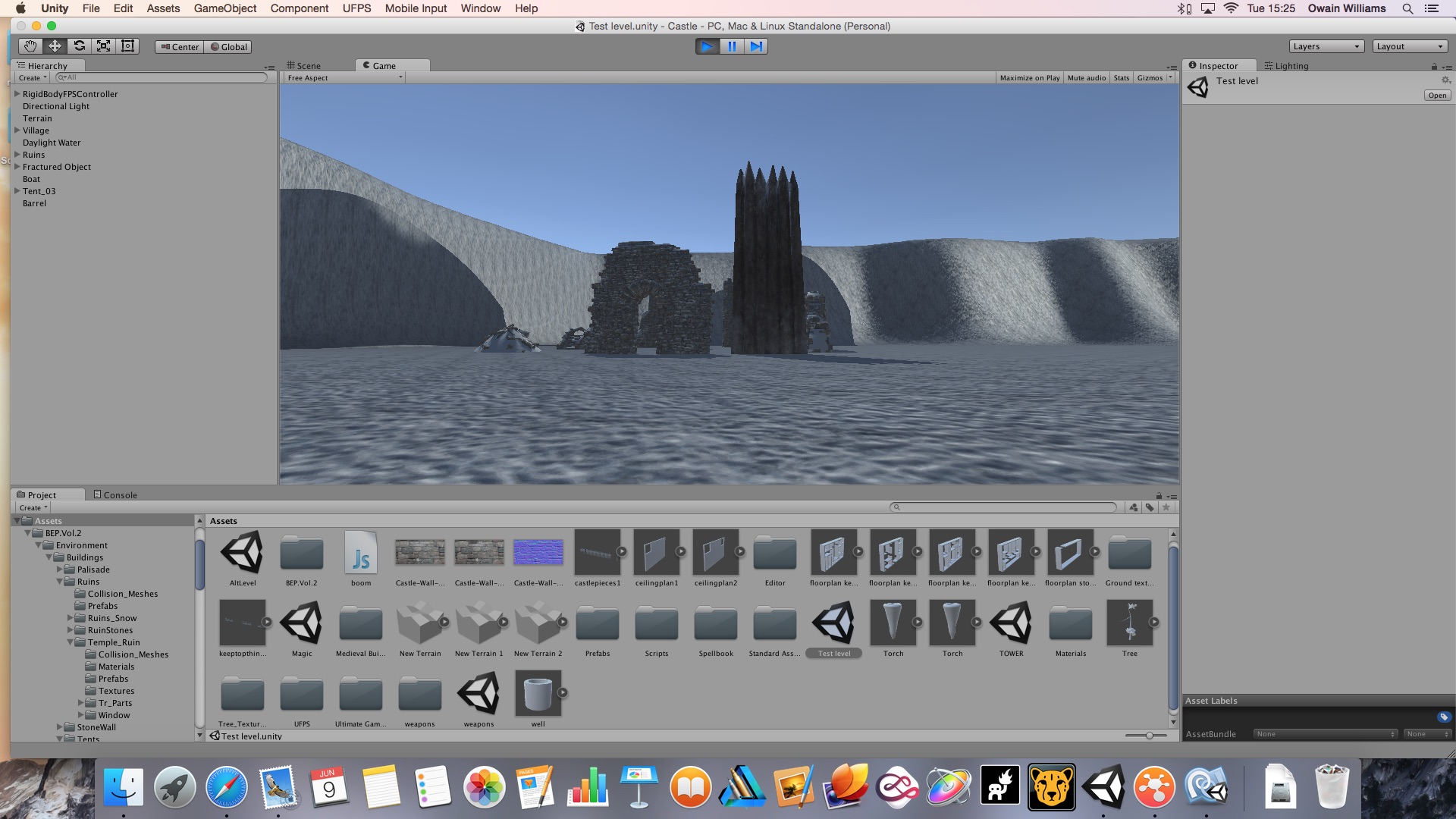This screenshot has height=819, width=1456.
Task: Switch to the Scene tab
Action: (x=305, y=66)
